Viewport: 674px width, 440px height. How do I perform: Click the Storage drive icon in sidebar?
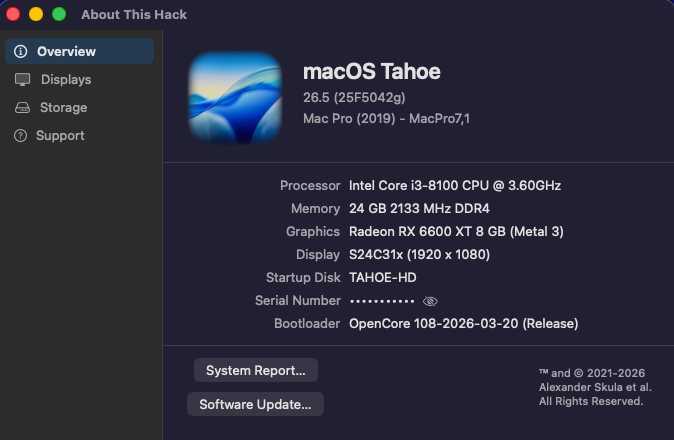[22, 107]
